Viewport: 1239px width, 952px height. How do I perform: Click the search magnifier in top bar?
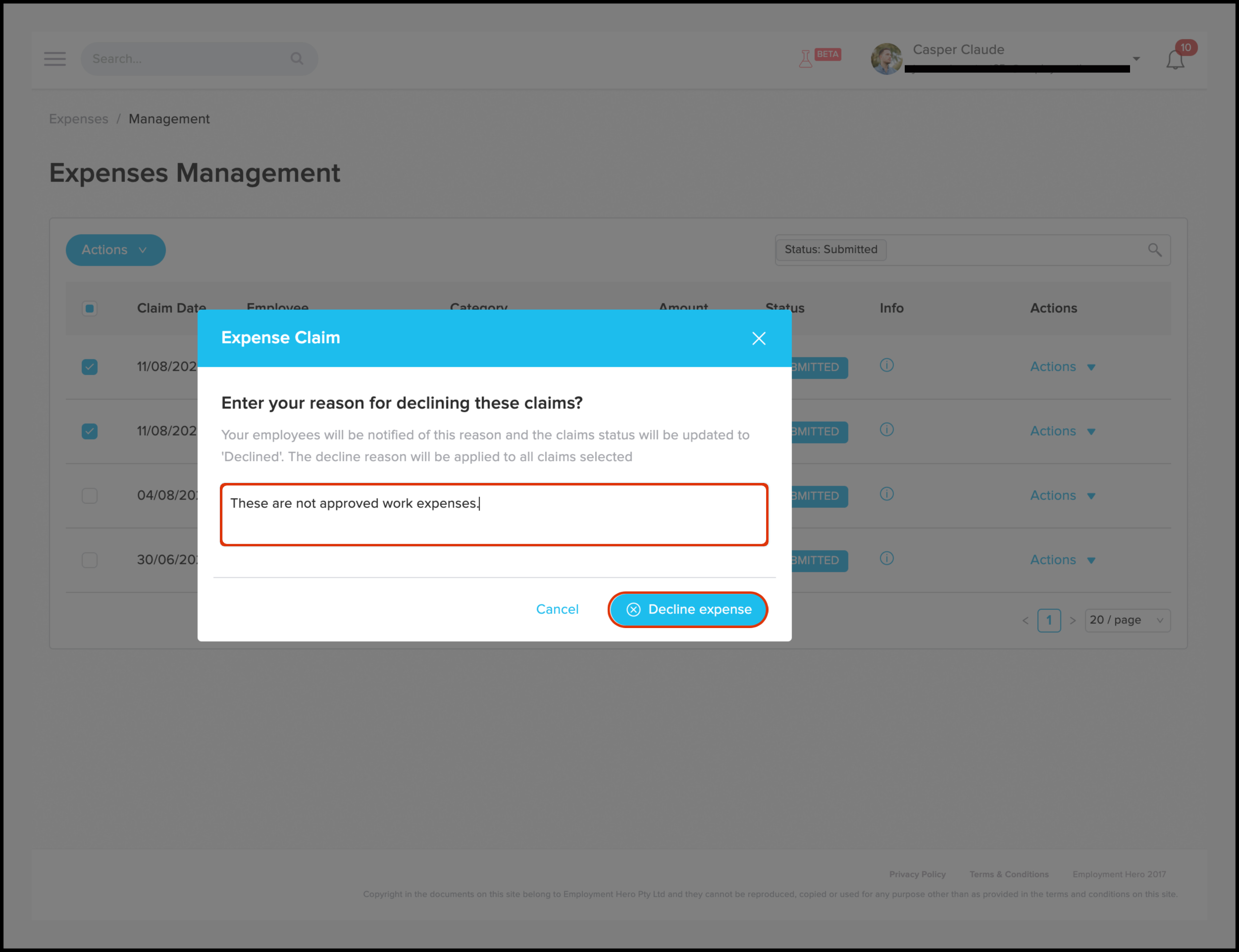(297, 58)
